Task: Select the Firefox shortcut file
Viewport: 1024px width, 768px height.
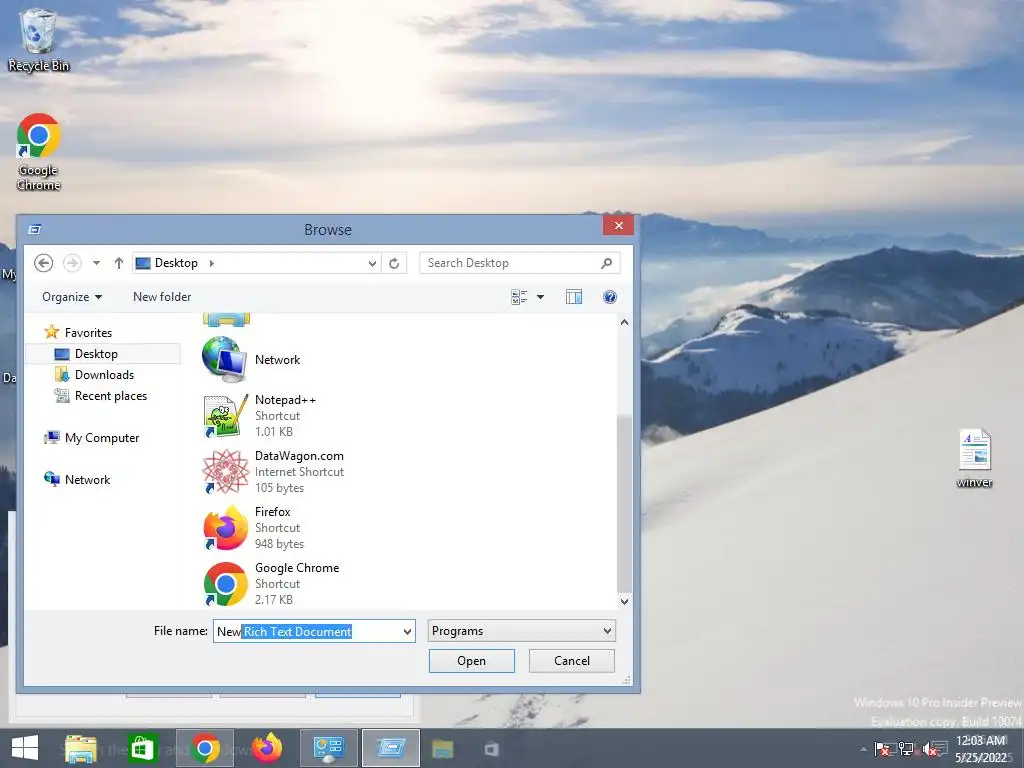Action: click(253, 528)
